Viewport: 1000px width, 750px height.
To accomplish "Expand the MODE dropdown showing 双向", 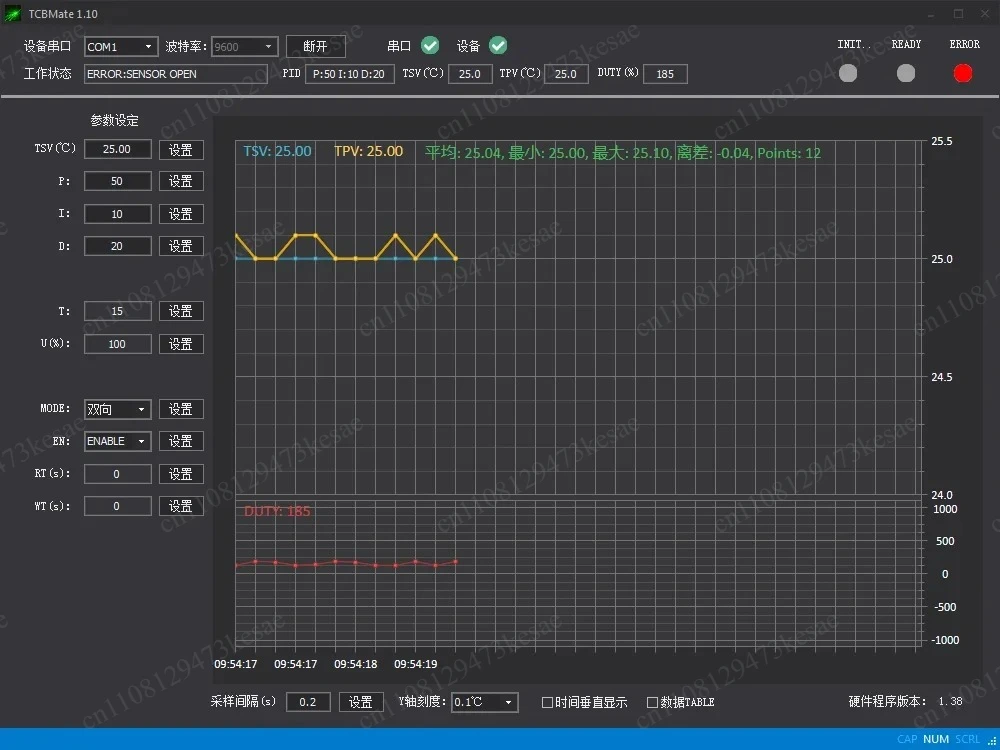I will coord(117,409).
